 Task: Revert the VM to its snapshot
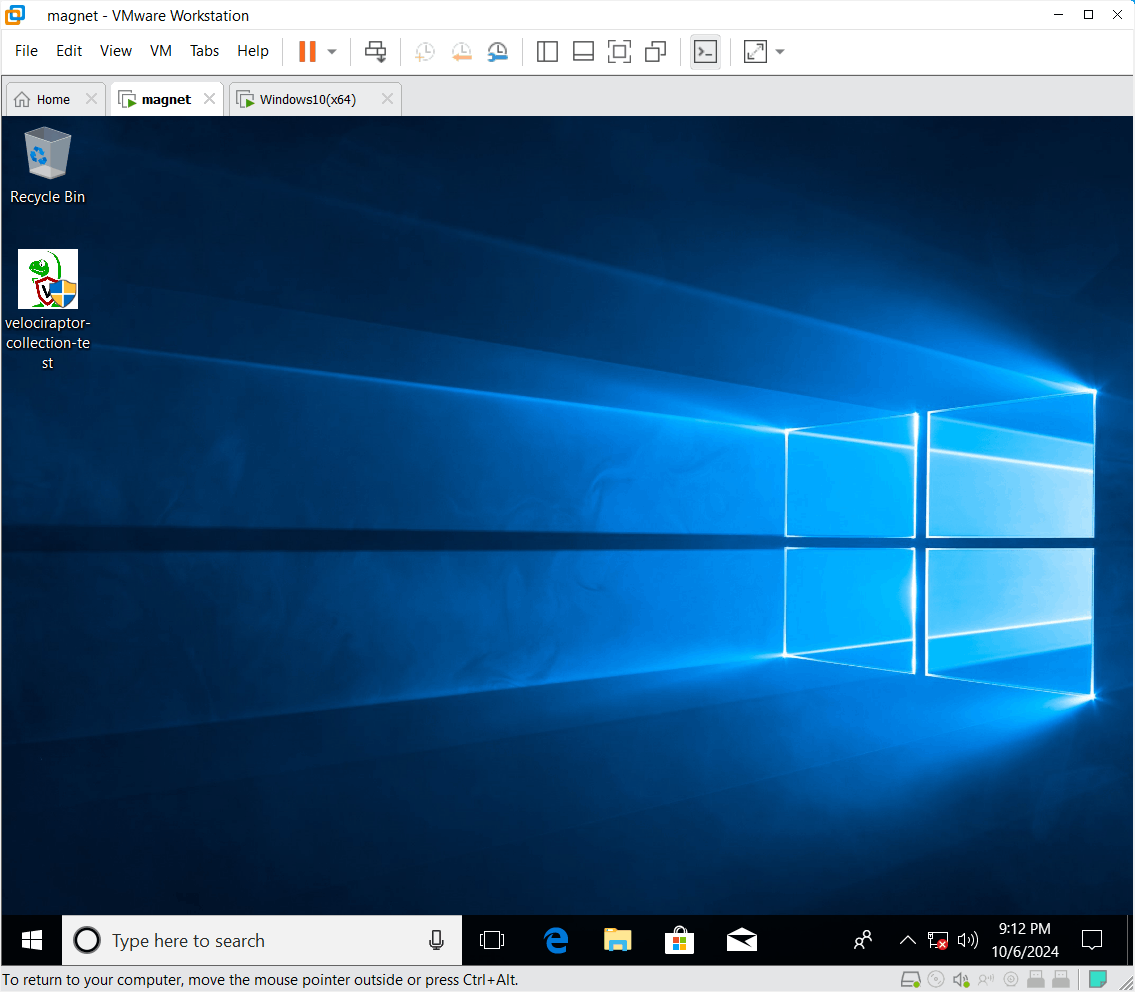pyautogui.click(x=461, y=51)
